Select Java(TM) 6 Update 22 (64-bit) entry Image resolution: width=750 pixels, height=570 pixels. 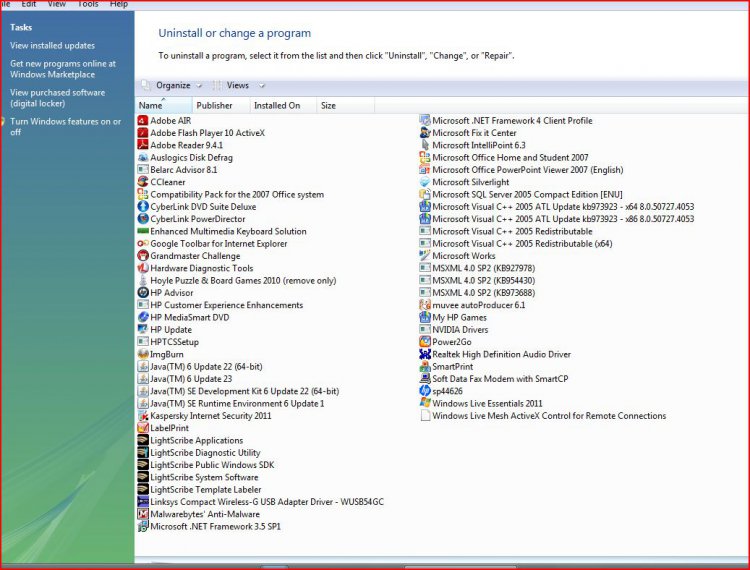coord(200,366)
